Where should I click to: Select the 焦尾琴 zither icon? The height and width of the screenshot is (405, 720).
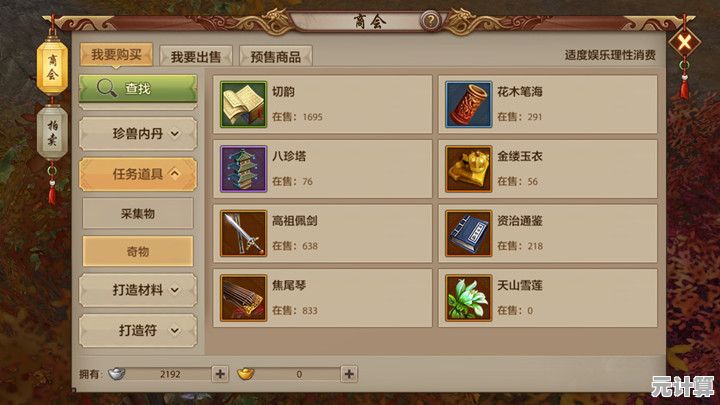(x=243, y=298)
